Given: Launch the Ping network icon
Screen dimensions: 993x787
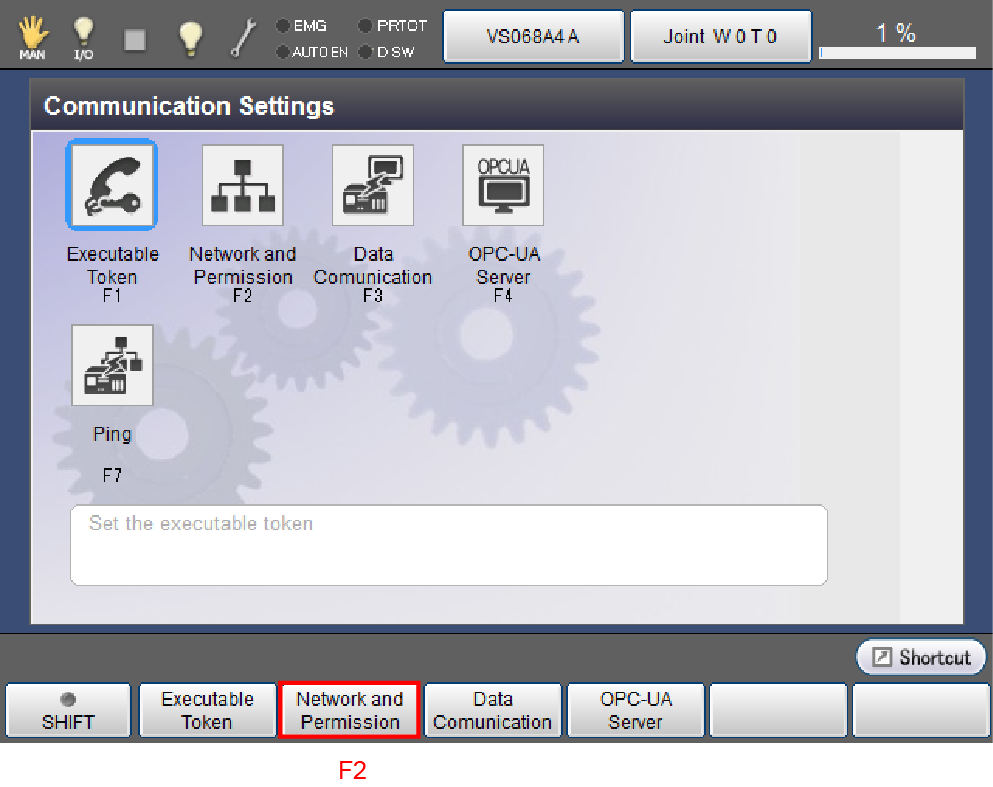Looking at the screenshot, I should coord(112,365).
